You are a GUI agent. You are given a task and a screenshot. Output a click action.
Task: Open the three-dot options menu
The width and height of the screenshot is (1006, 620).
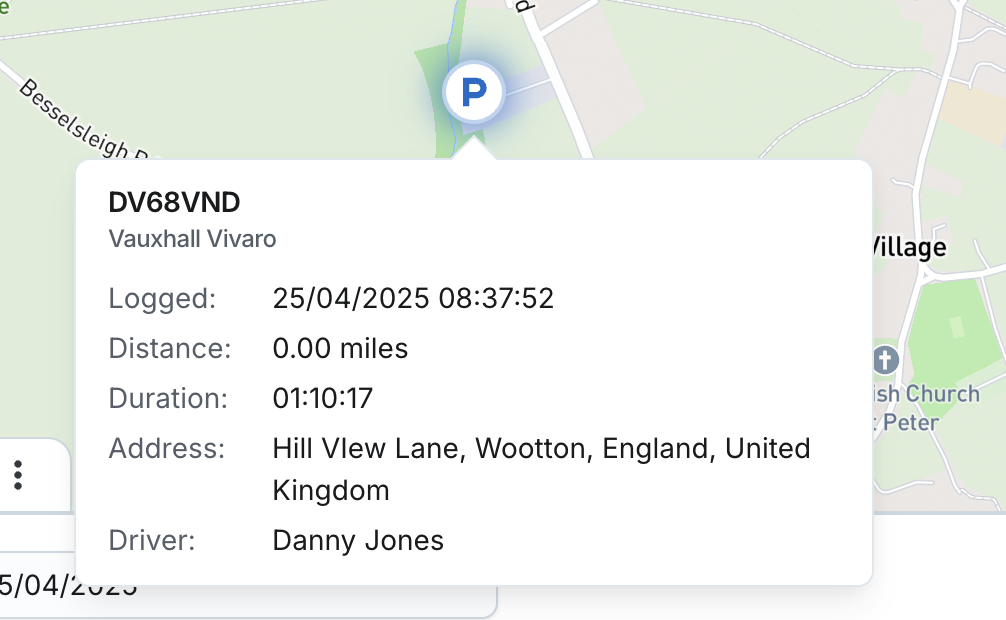click(x=18, y=475)
